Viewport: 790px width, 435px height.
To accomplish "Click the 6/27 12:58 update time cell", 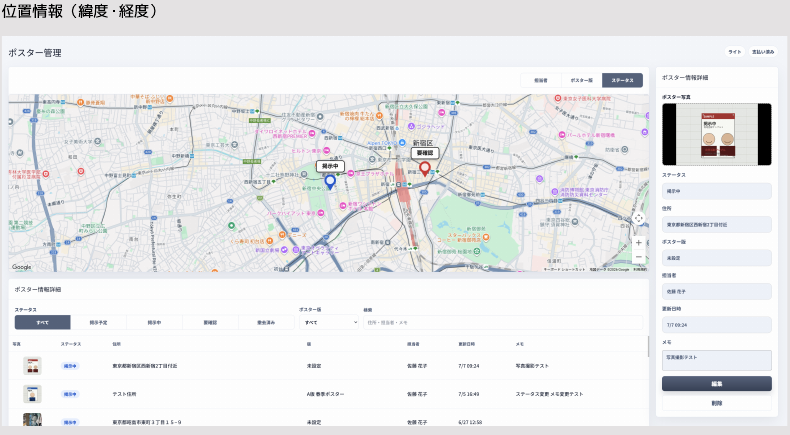I will tap(469, 422).
